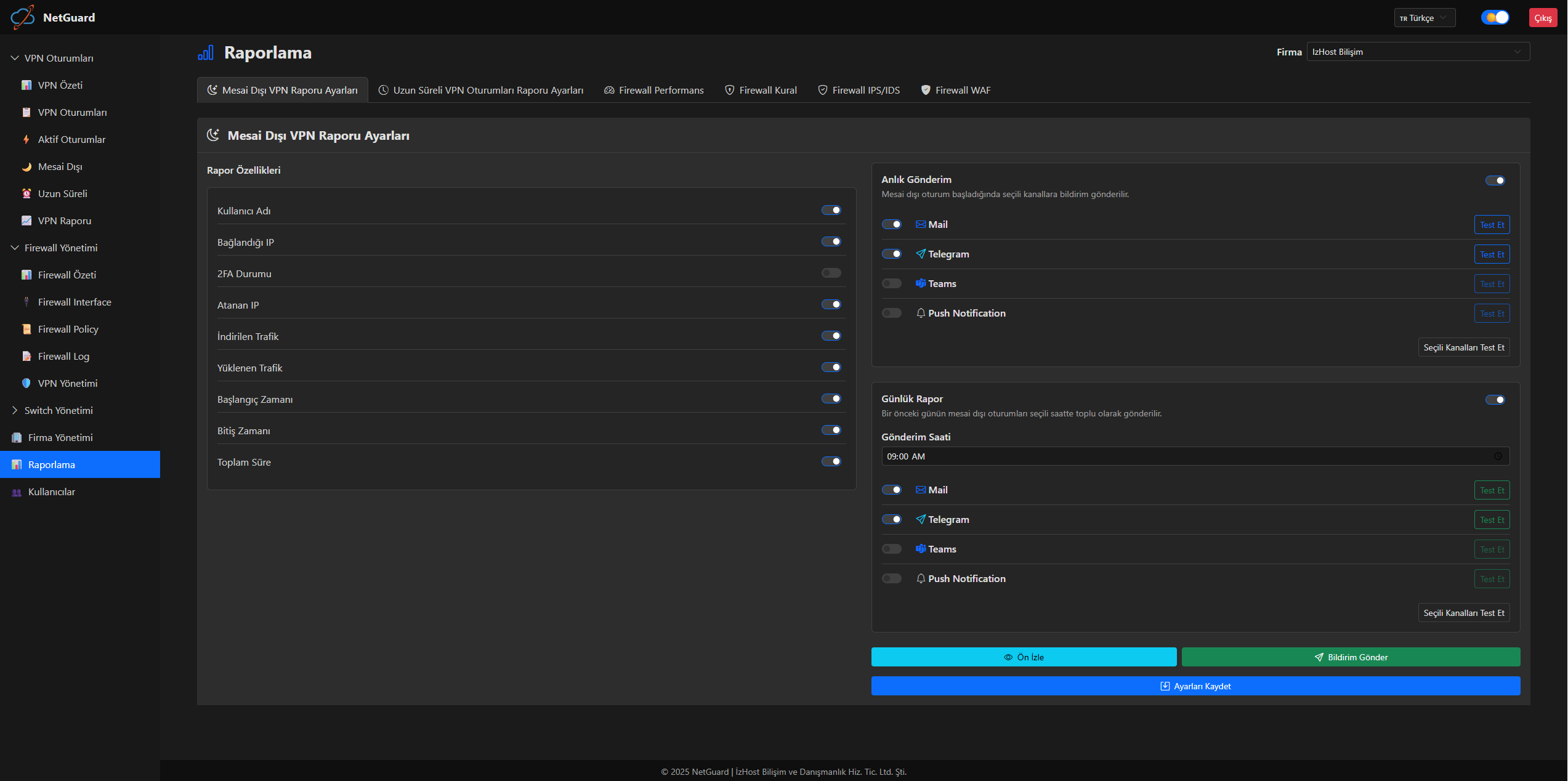Click the Mesai Dışı moon icon

tap(26, 167)
